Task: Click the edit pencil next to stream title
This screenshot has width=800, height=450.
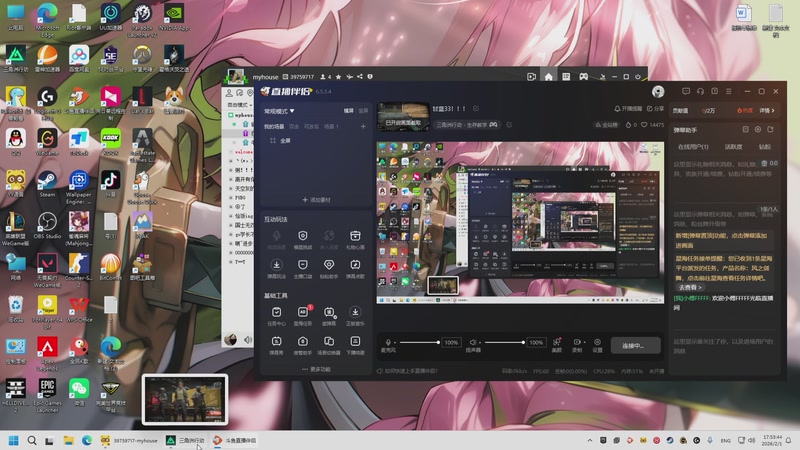Action: pyautogui.click(x=476, y=109)
